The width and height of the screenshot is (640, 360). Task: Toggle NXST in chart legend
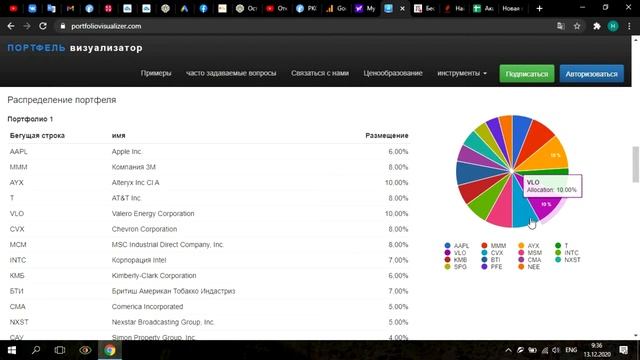(568, 260)
